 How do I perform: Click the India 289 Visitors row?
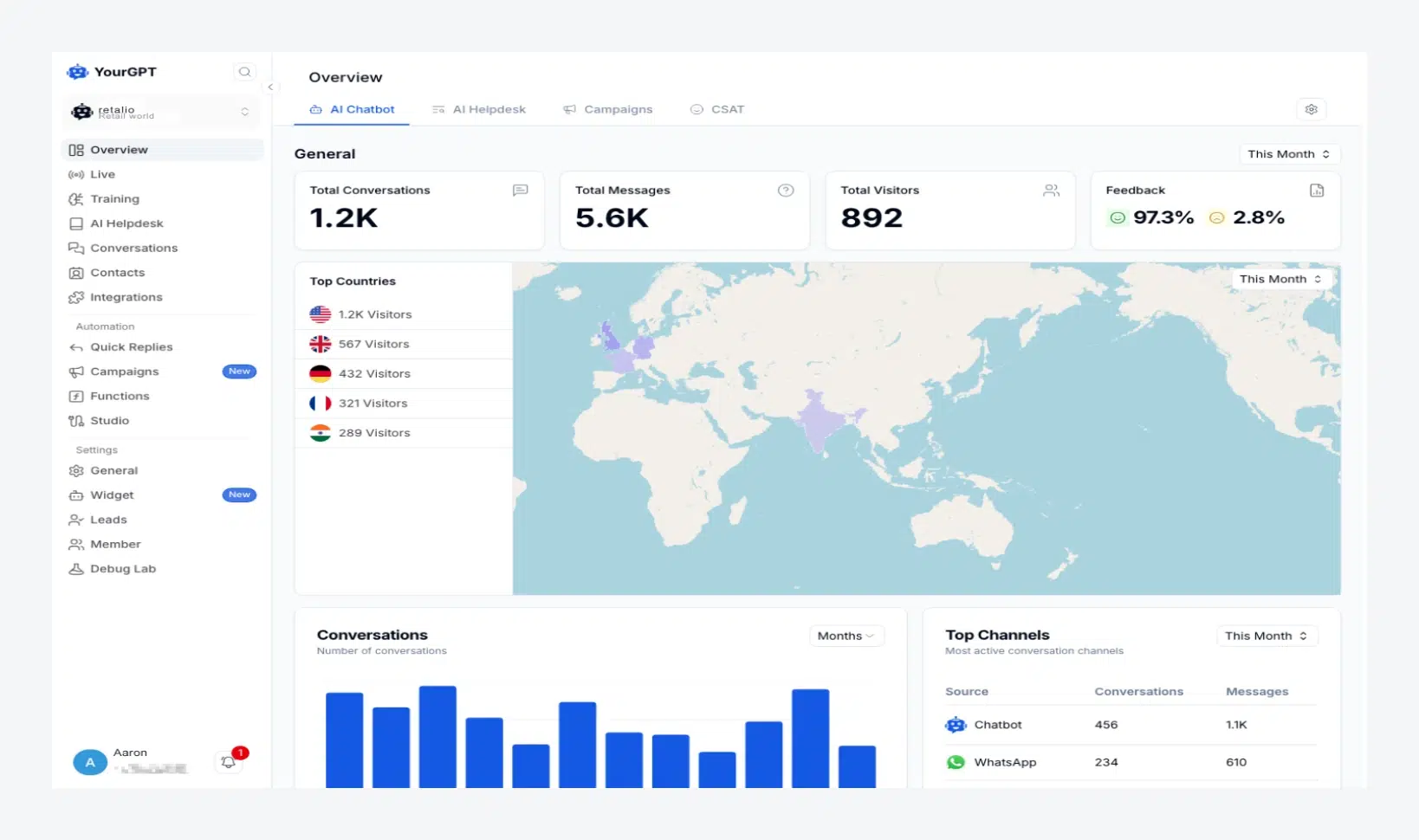(404, 432)
